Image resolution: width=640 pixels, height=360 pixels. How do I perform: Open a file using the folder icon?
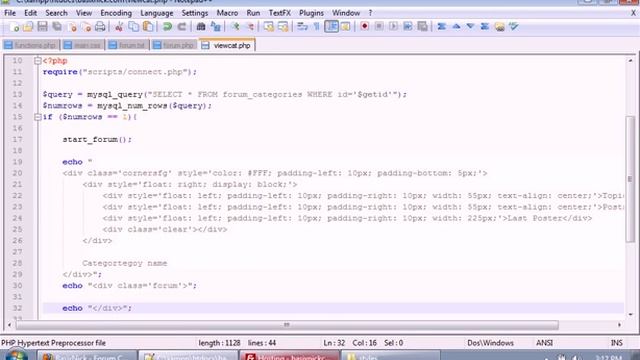28,27
